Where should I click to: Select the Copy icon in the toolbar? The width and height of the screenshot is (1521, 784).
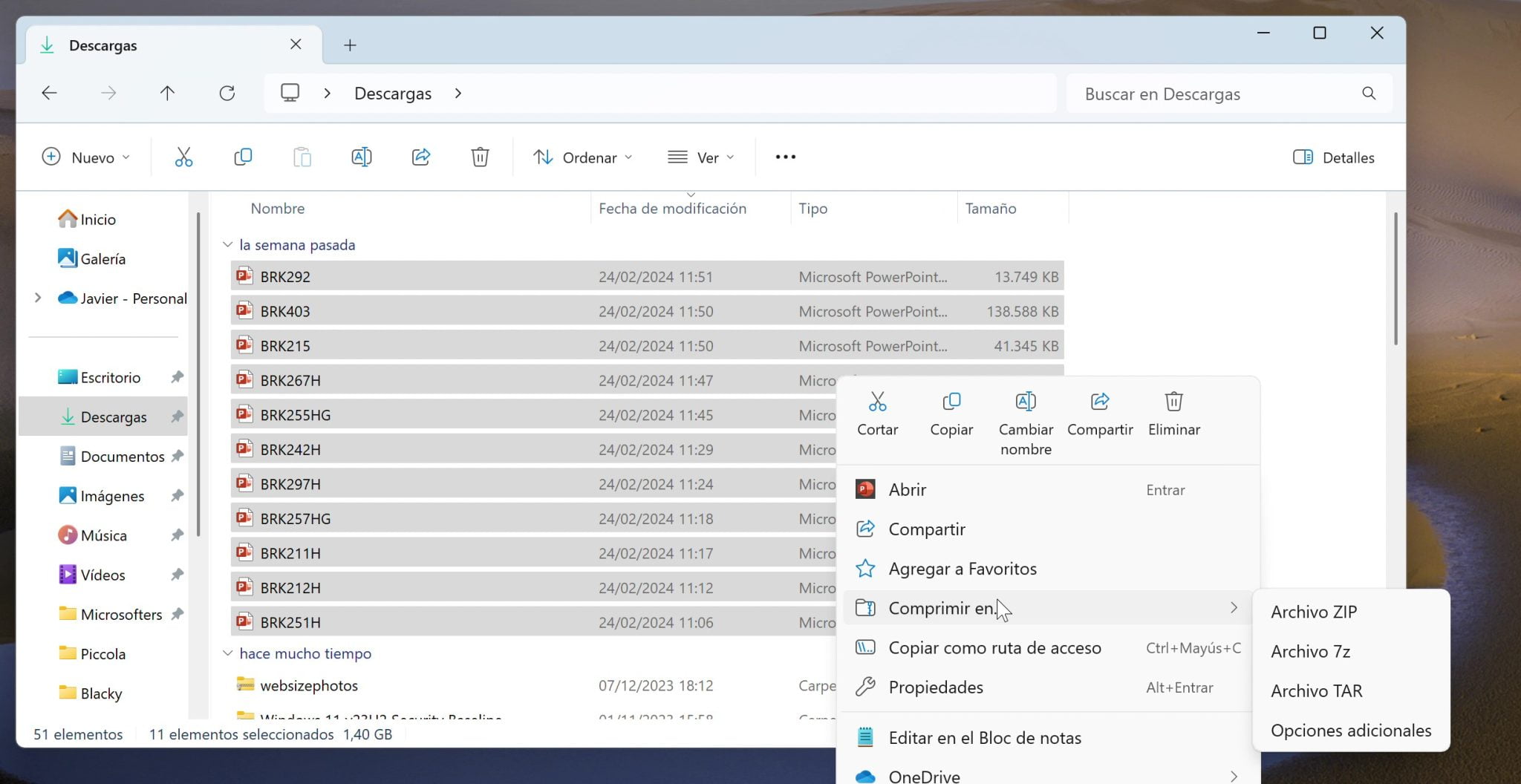[x=243, y=157]
